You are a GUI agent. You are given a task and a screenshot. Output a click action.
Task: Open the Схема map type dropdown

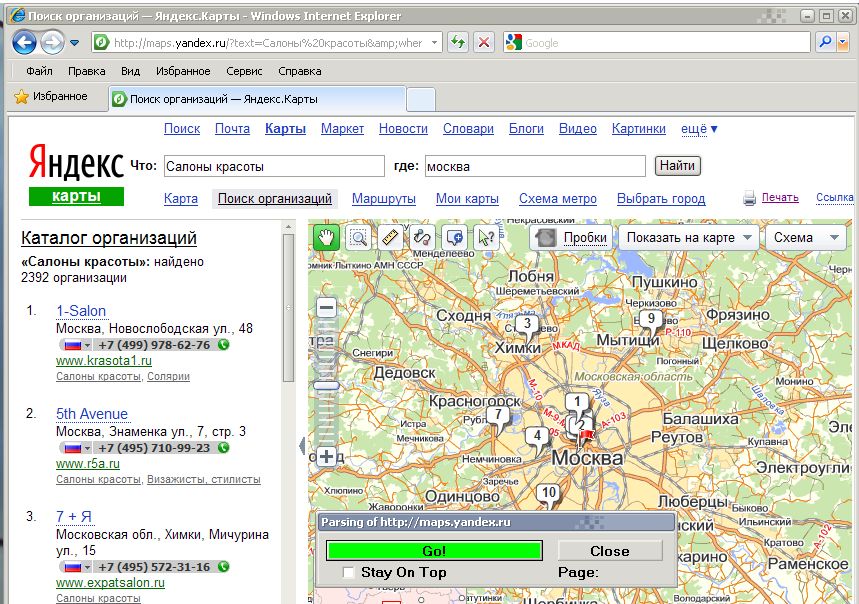point(806,238)
